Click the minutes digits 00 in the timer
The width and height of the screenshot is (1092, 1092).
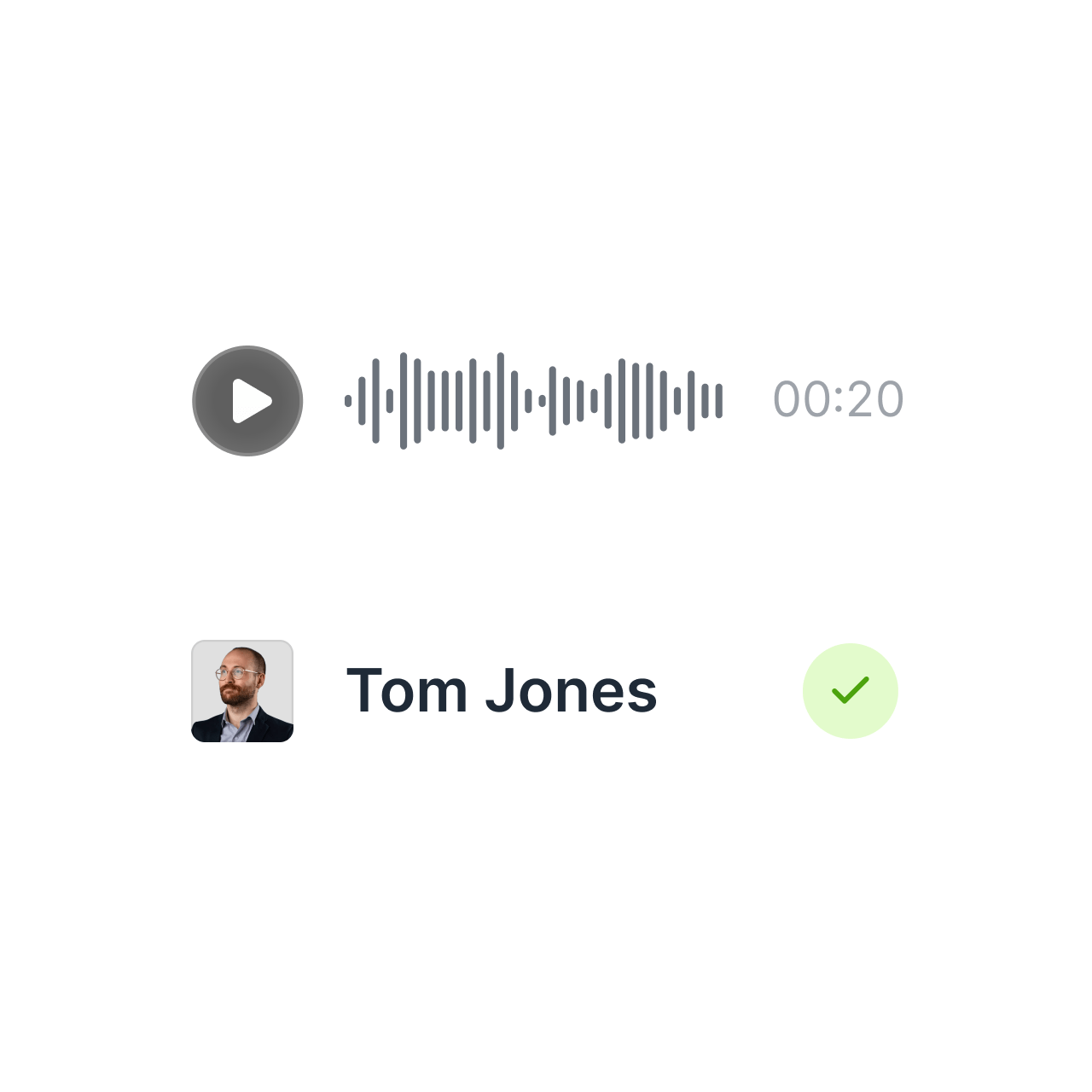click(802, 399)
